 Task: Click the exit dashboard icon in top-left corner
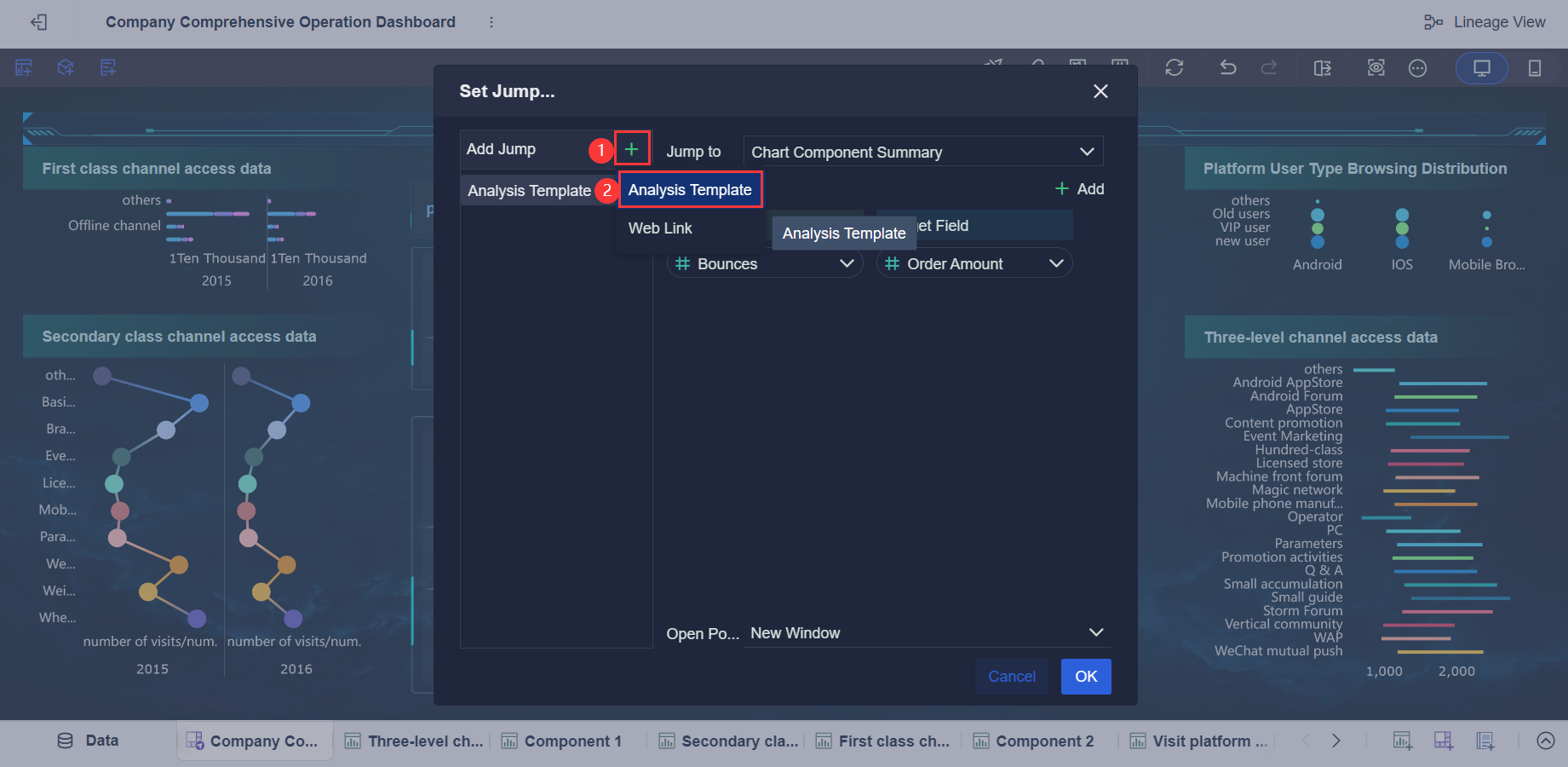tap(38, 22)
